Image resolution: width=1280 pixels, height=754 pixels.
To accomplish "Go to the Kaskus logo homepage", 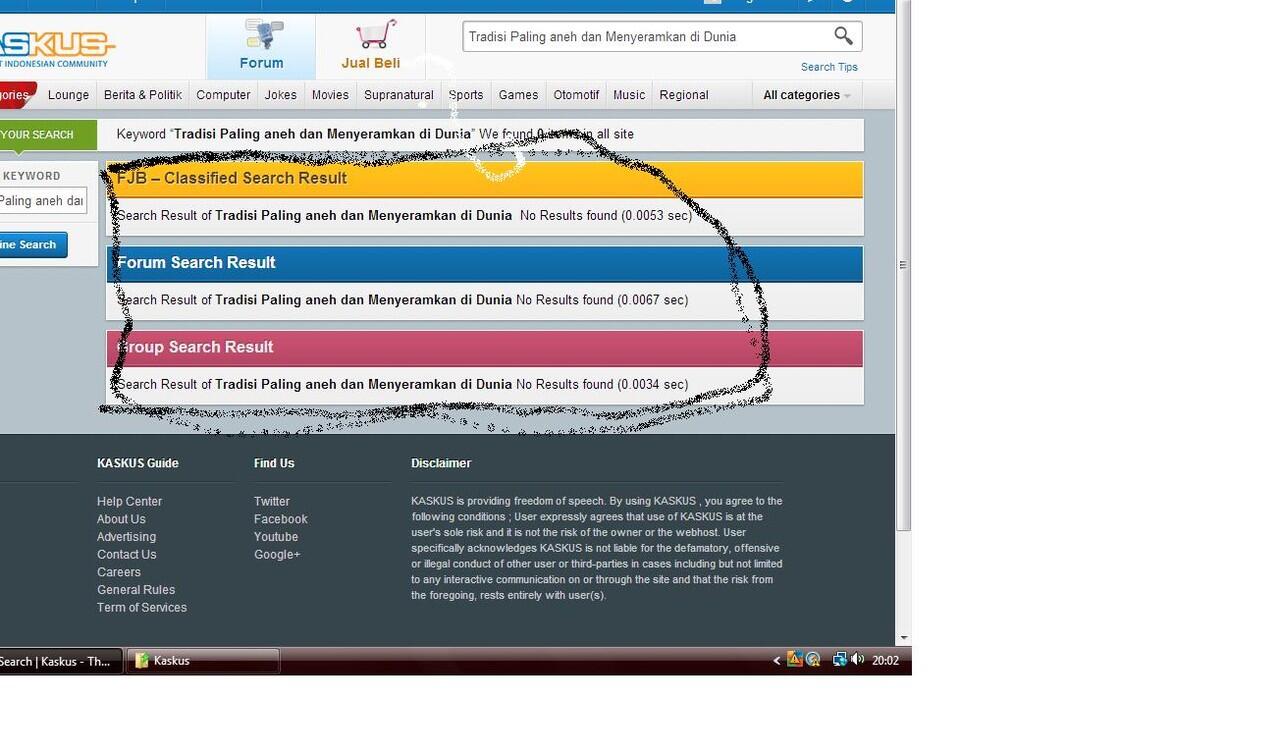I will point(56,47).
